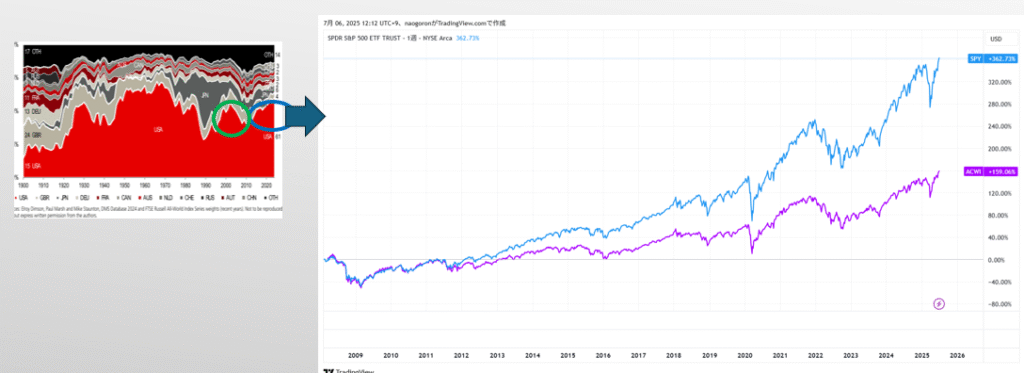Viewport: 1024px width, 373px height.
Task: Click the 362.73% value in the chart header
Action: coord(468,39)
